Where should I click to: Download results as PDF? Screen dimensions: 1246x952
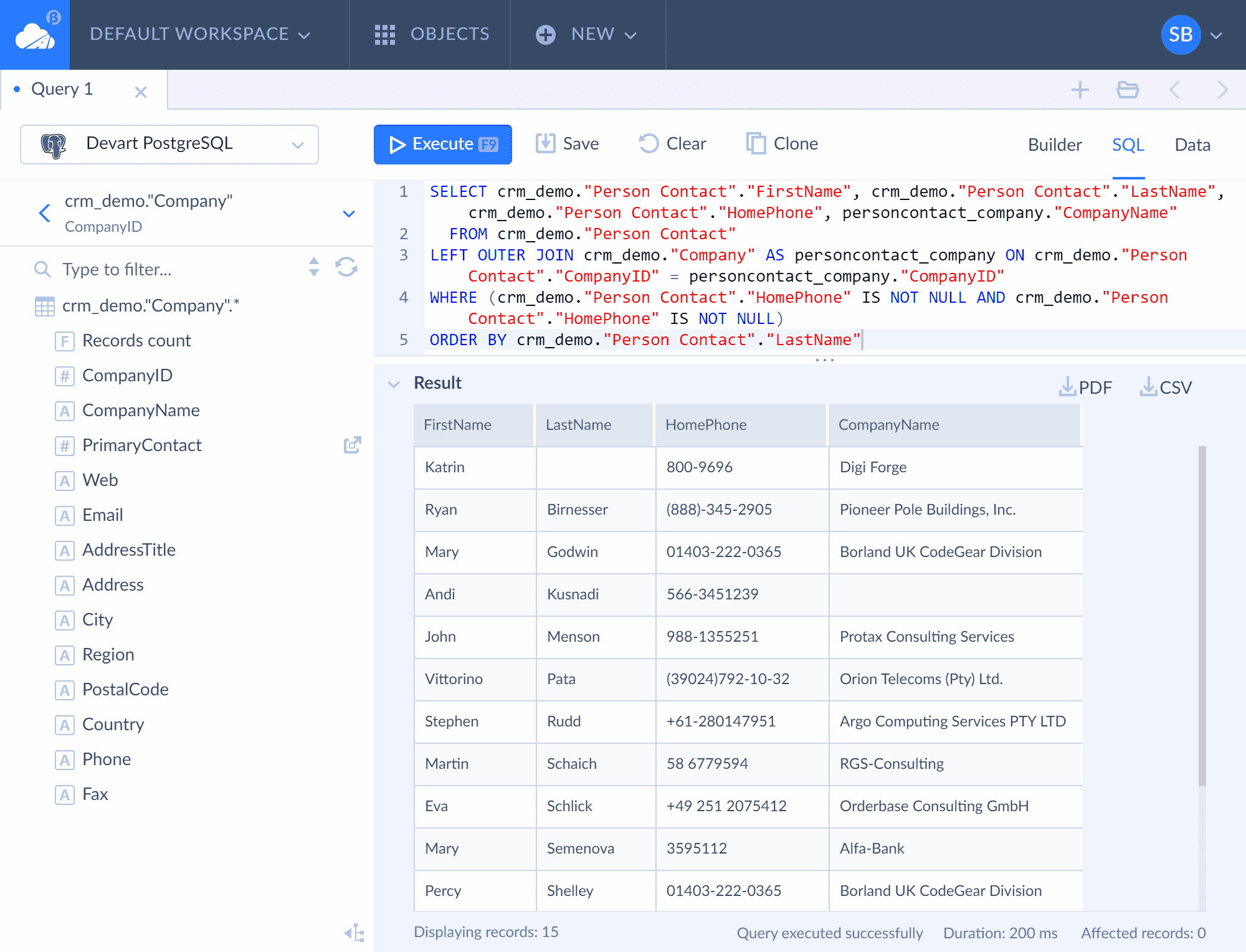click(x=1085, y=387)
